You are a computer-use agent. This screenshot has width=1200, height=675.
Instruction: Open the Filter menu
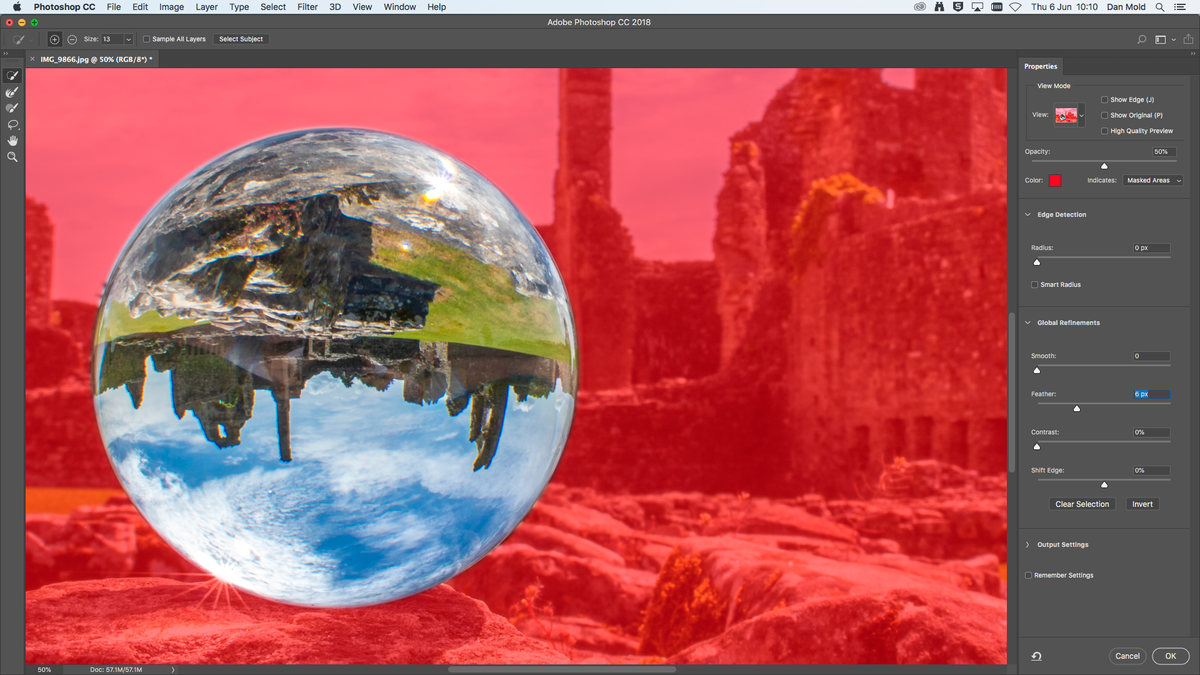[307, 7]
